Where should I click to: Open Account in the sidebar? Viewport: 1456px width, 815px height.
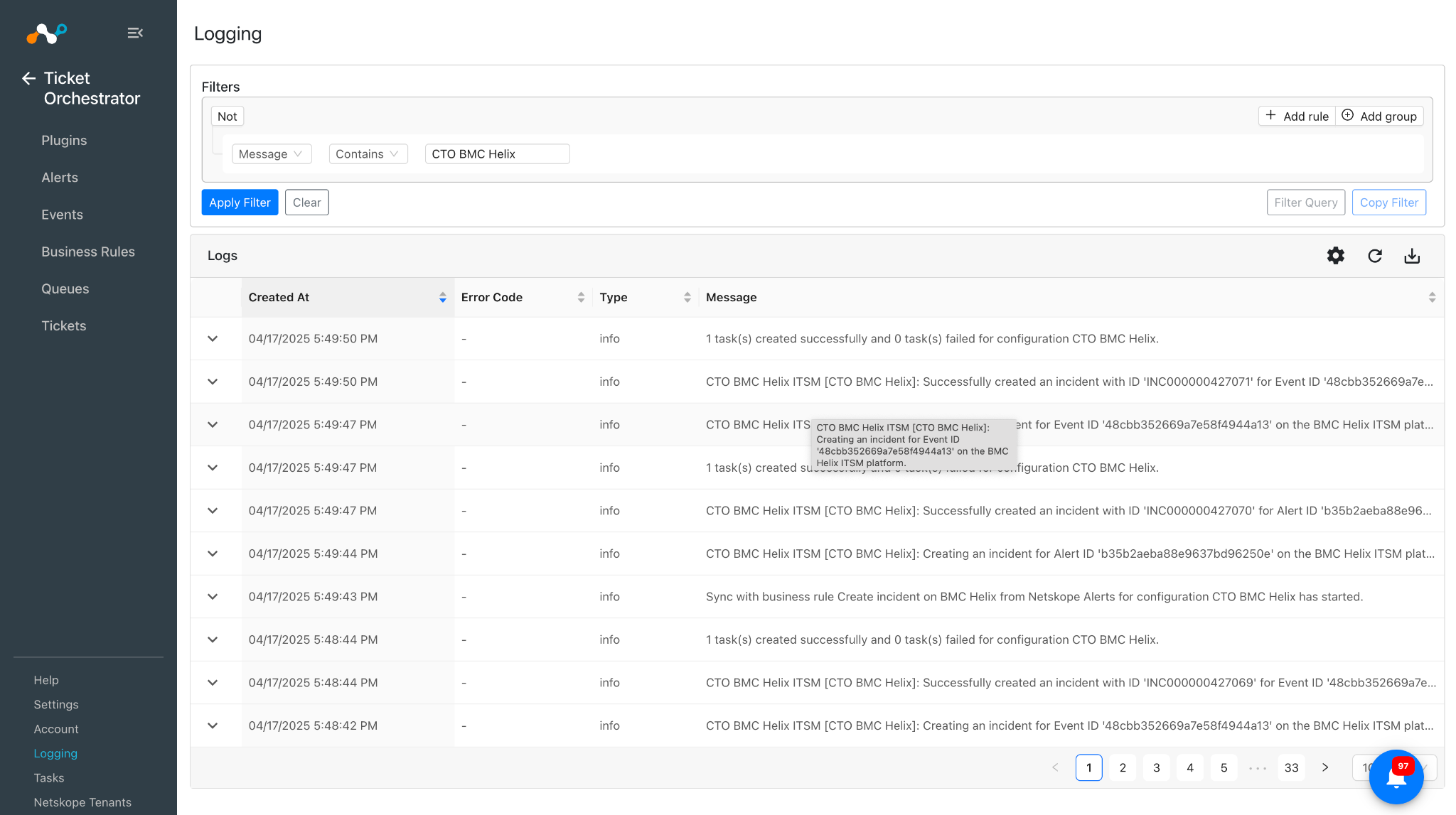[56, 729]
